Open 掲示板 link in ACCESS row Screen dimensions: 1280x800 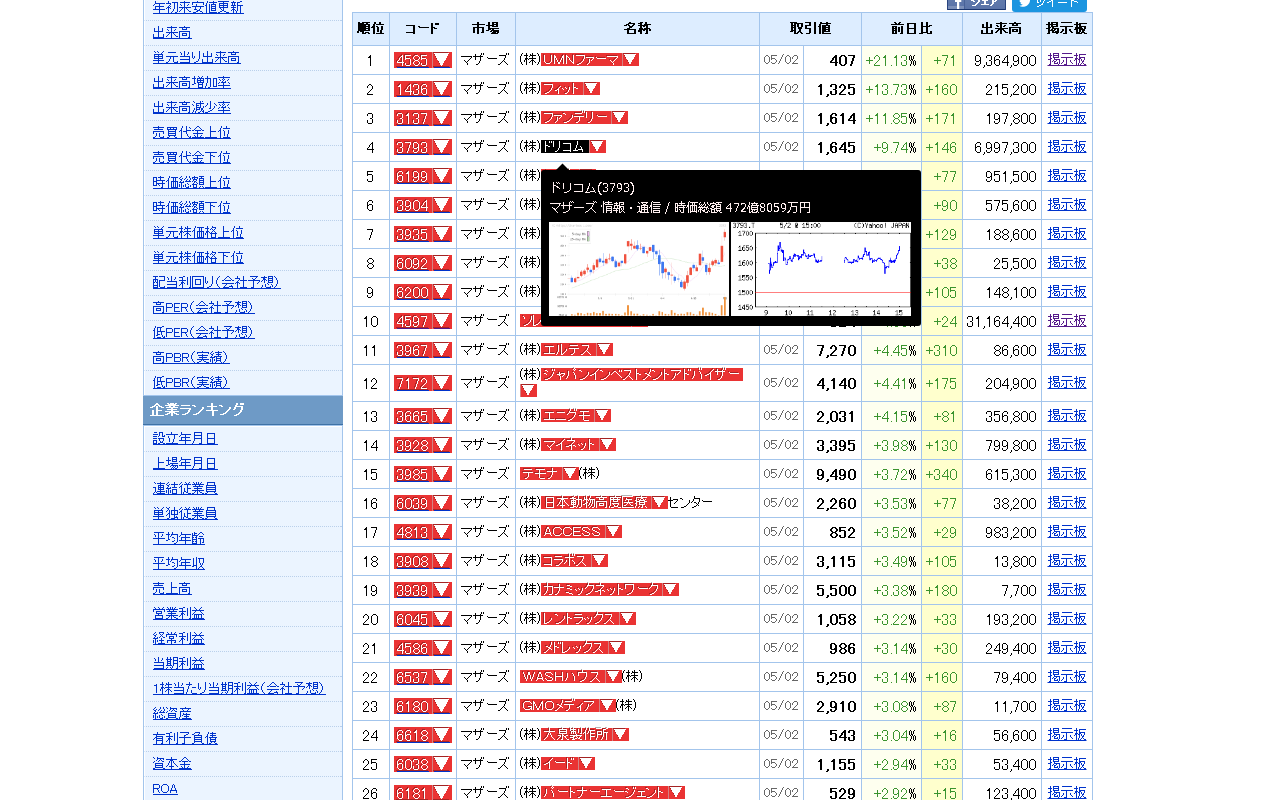[x=1067, y=532]
